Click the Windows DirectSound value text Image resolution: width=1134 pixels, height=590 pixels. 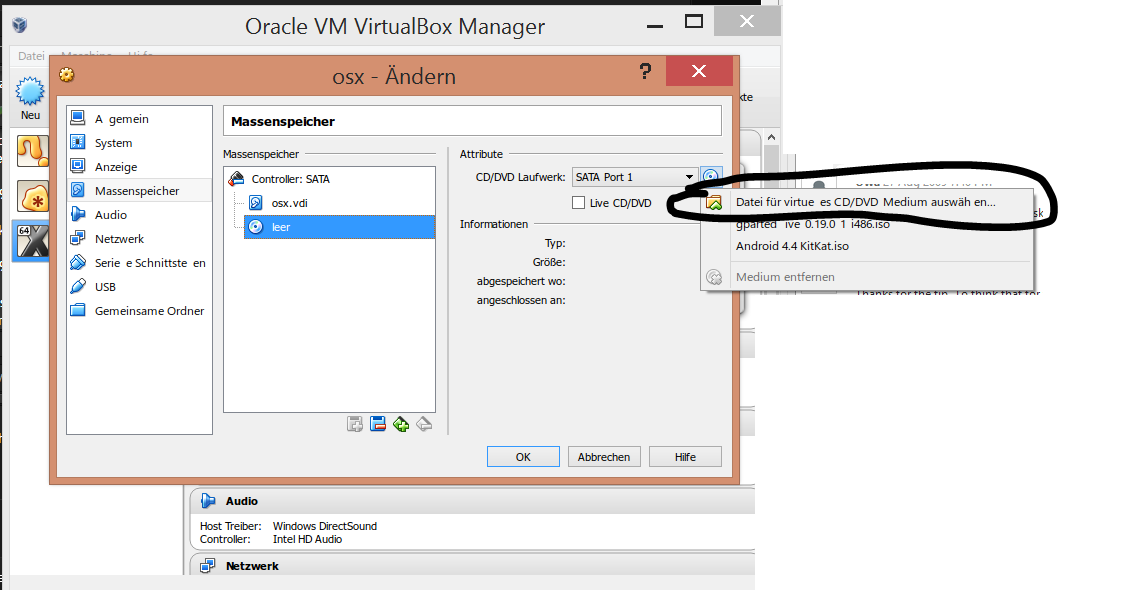325,526
